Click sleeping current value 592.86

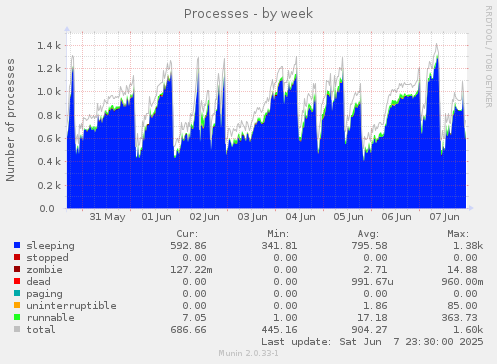coord(188,246)
